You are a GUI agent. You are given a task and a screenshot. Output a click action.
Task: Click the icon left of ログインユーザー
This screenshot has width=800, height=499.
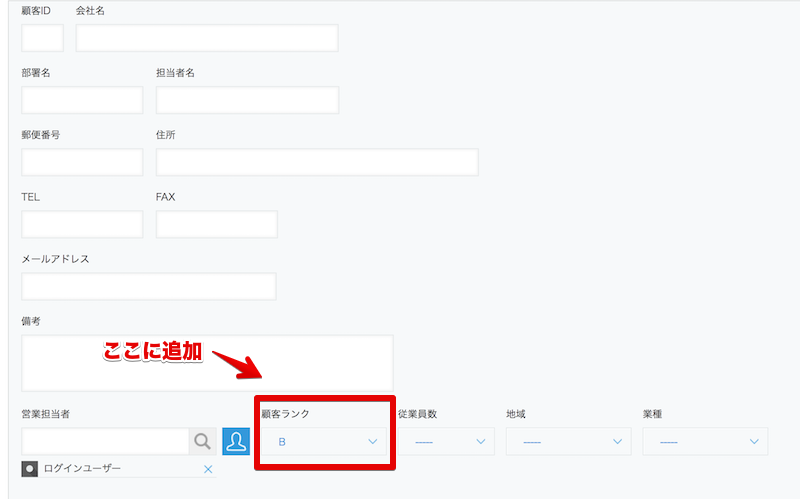30,469
